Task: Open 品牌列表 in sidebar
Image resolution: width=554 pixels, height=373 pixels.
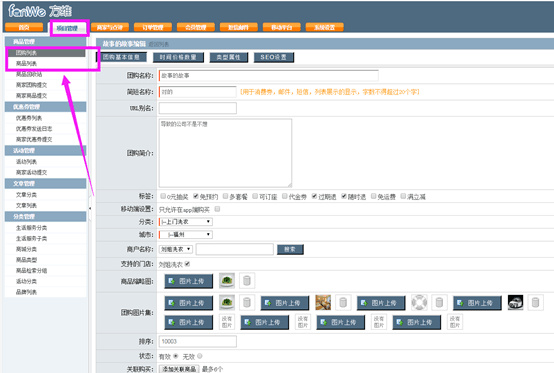Action: (x=26, y=292)
